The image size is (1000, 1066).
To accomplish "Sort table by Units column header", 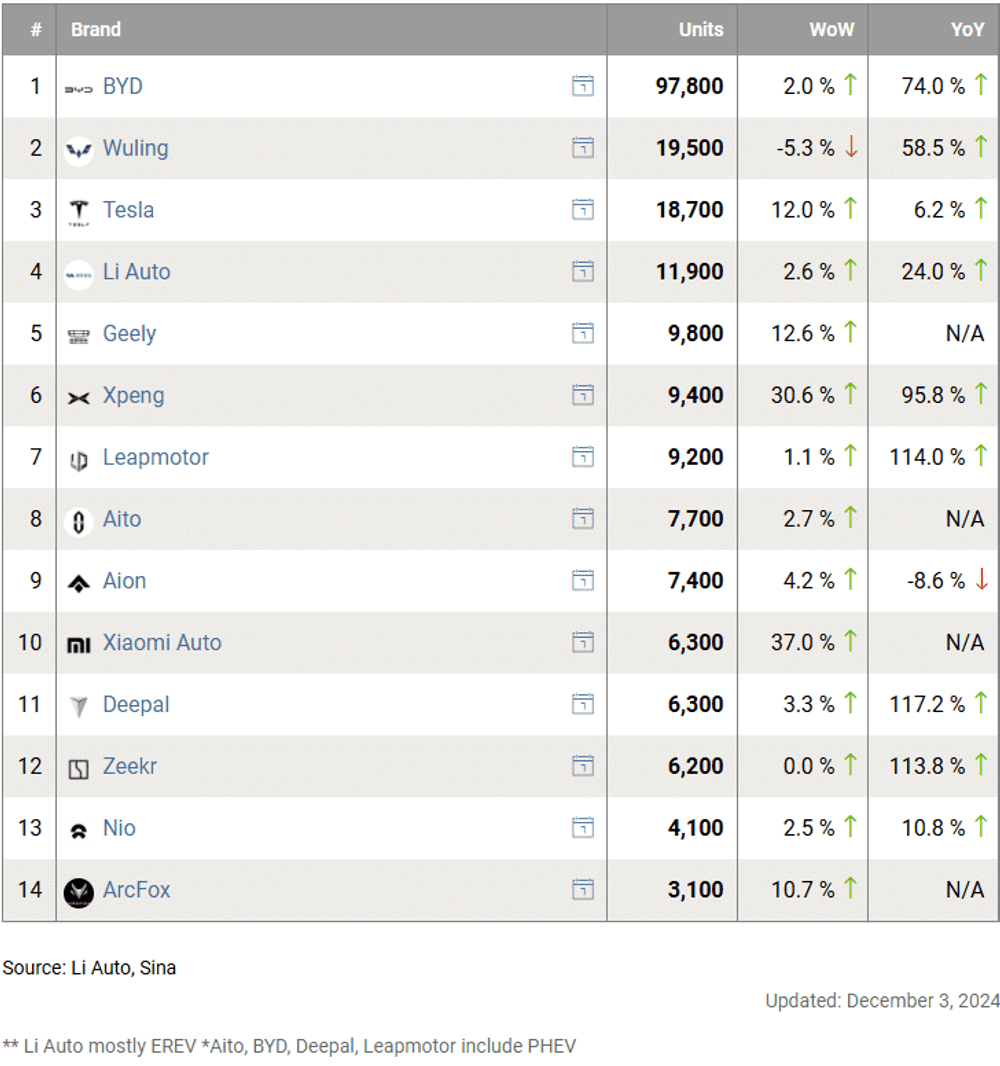I will coord(700,29).
